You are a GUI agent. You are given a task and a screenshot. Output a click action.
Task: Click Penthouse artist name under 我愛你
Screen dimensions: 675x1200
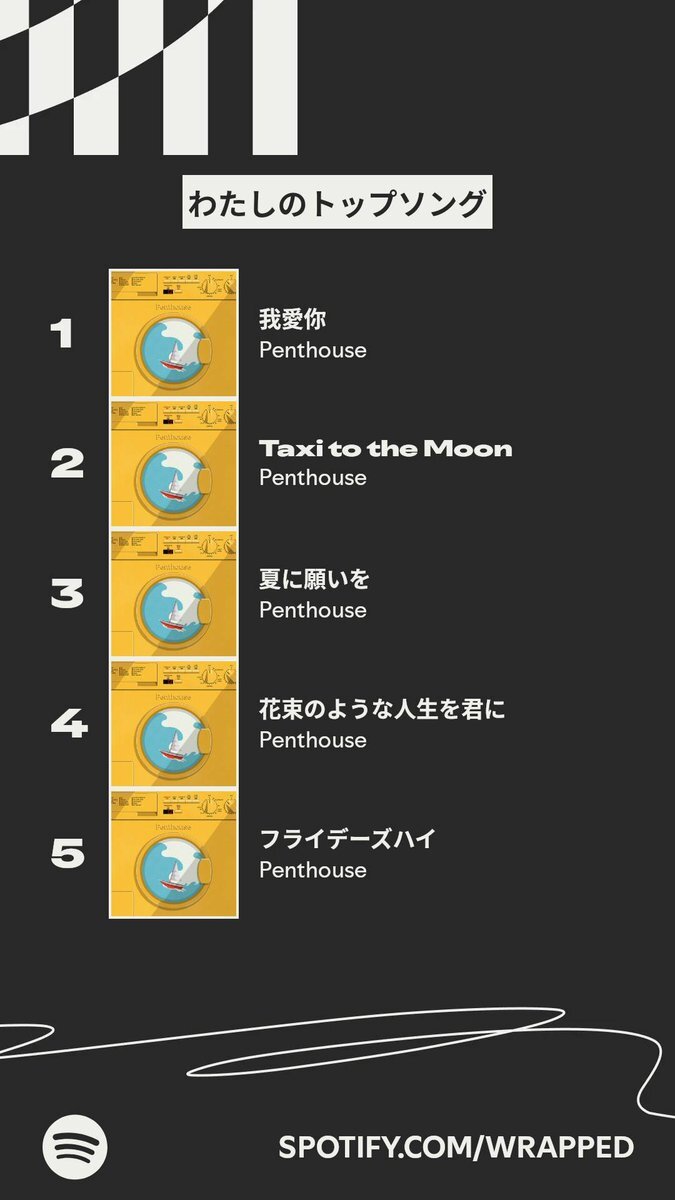pyautogui.click(x=313, y=350)
